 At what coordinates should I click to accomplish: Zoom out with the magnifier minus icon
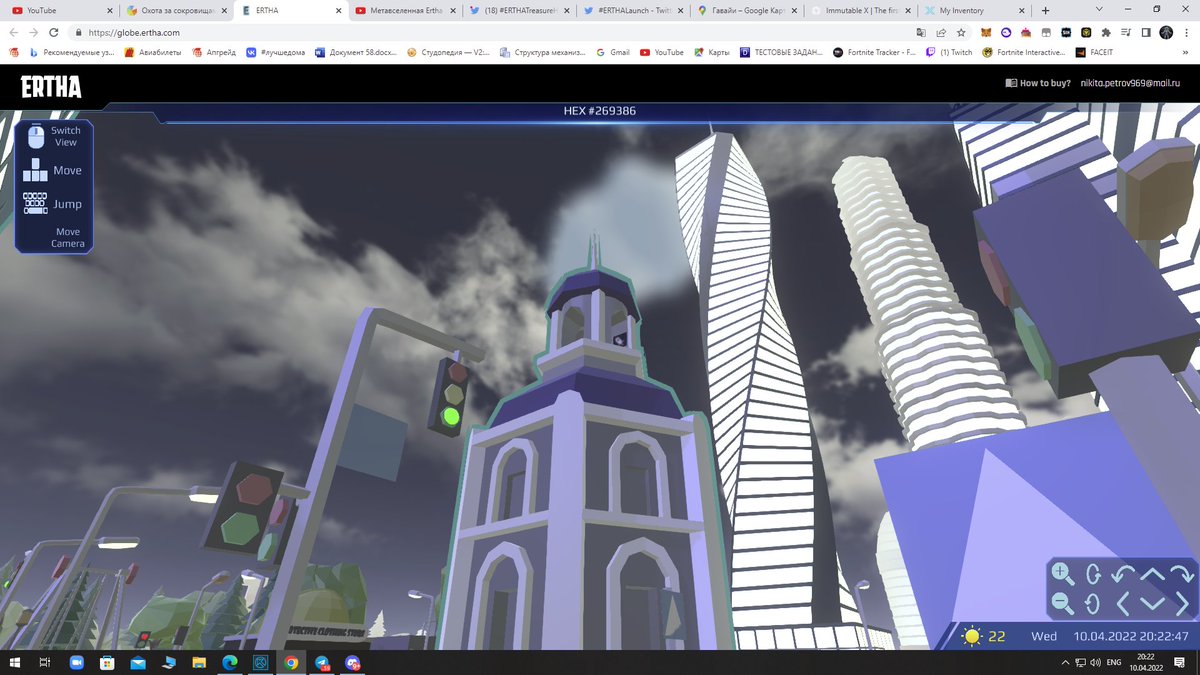(x=1063, y=603)
